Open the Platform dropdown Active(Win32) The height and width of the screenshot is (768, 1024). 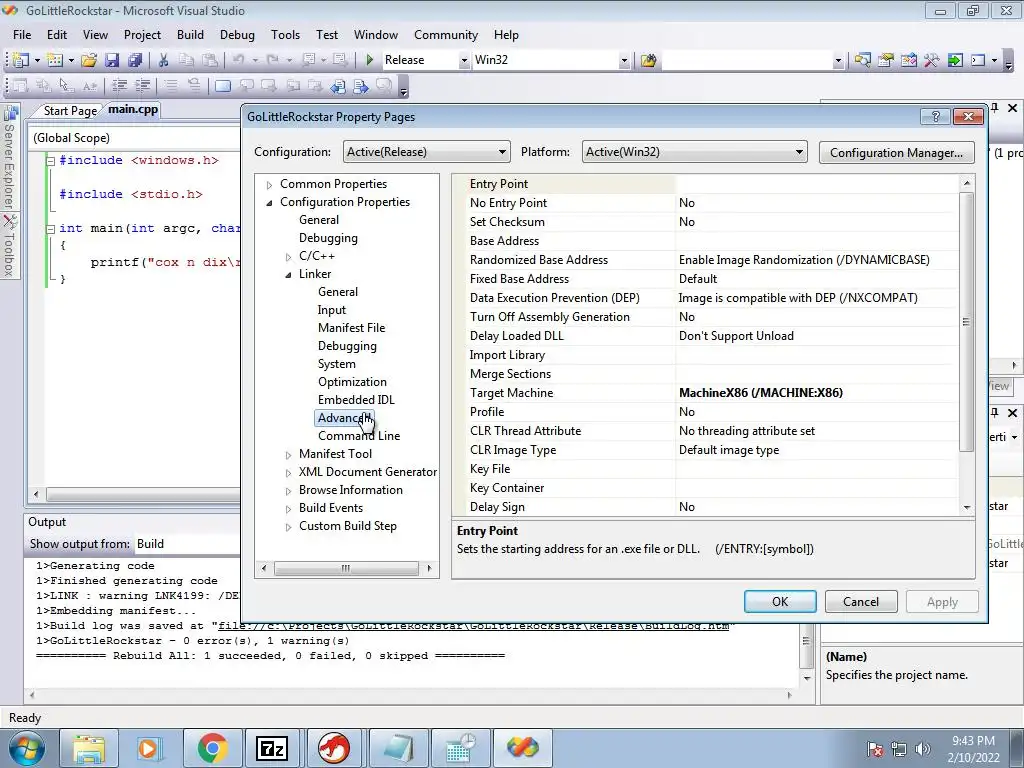[x=694, y=152]
